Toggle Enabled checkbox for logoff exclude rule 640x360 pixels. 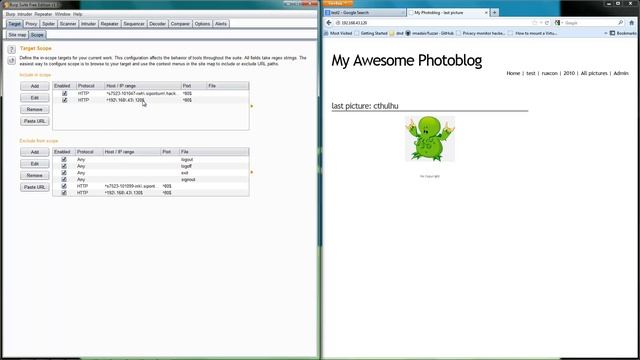pos(64,166)
